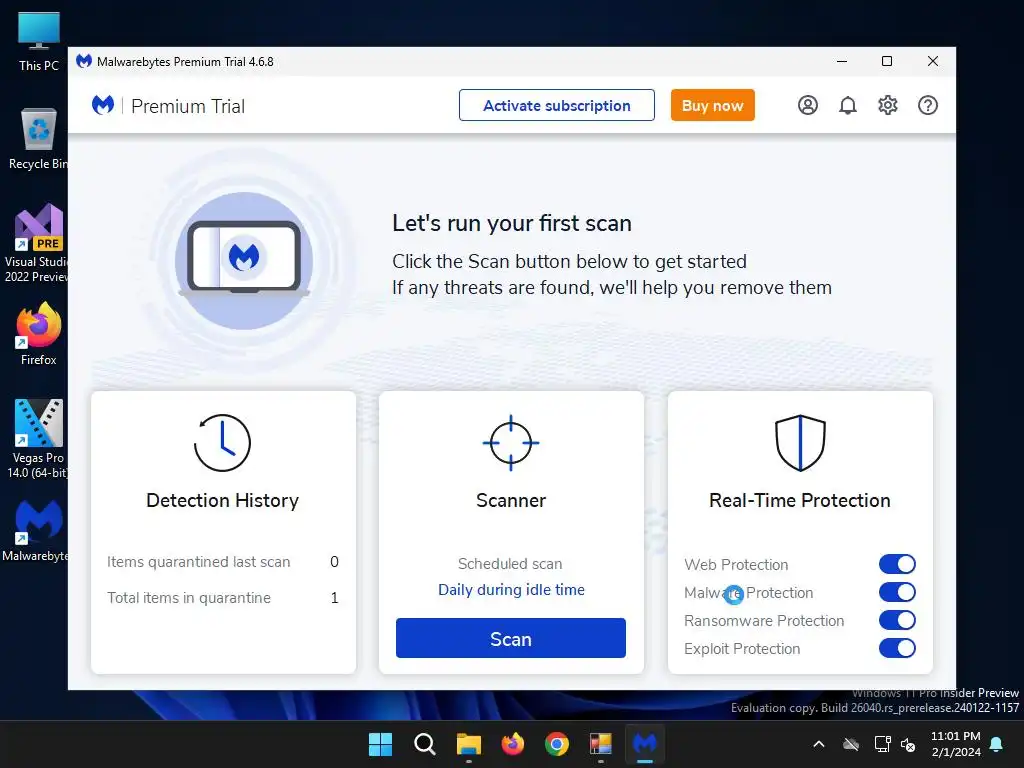Click the laptop illustration with Malwarebytes logo
The height and width of the screenshot is (768, 1024).
(244, 259)
